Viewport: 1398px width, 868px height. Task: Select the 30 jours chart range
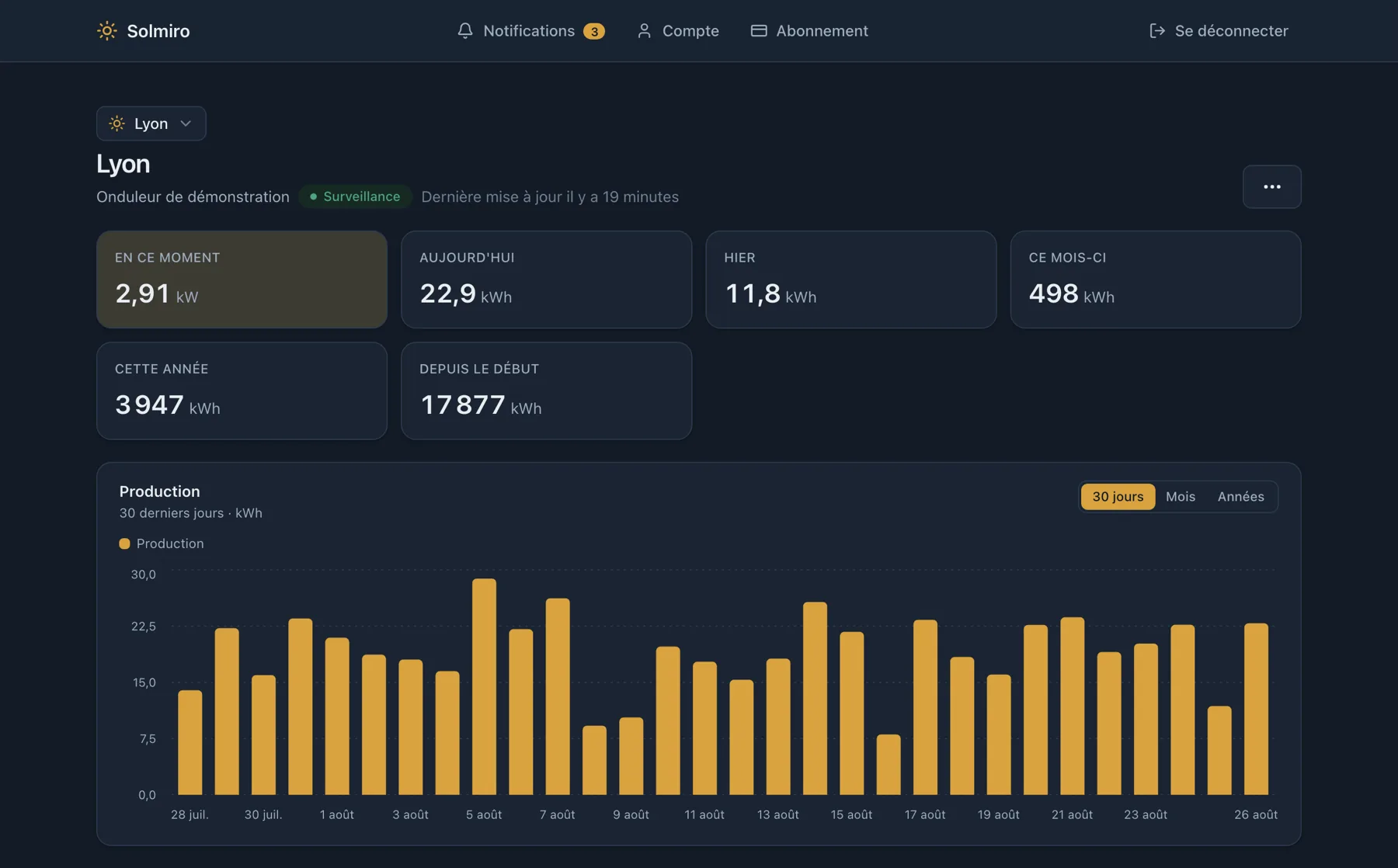point(1118,496)
